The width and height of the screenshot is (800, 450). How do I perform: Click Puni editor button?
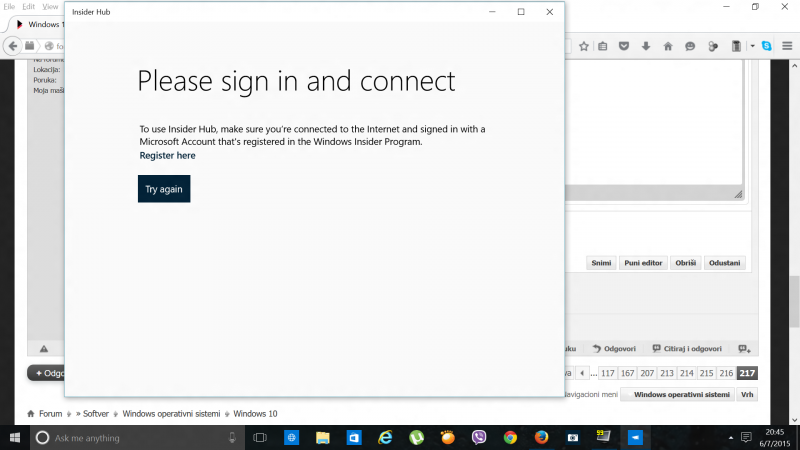pyautogui.click(x=643, y=263)
